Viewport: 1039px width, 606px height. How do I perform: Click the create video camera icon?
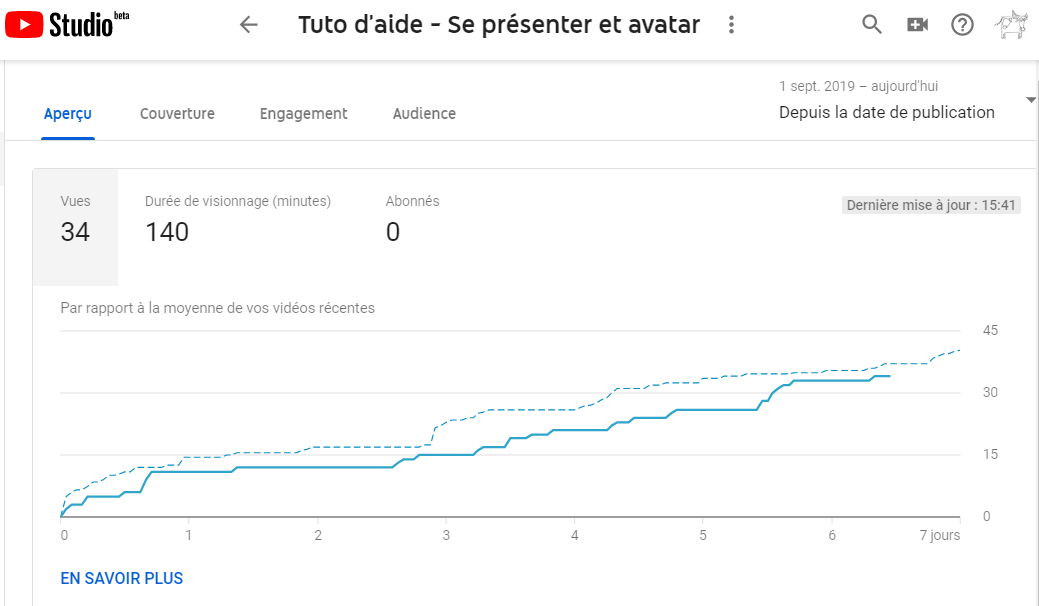pyautogui.click(x=917, y=25)
